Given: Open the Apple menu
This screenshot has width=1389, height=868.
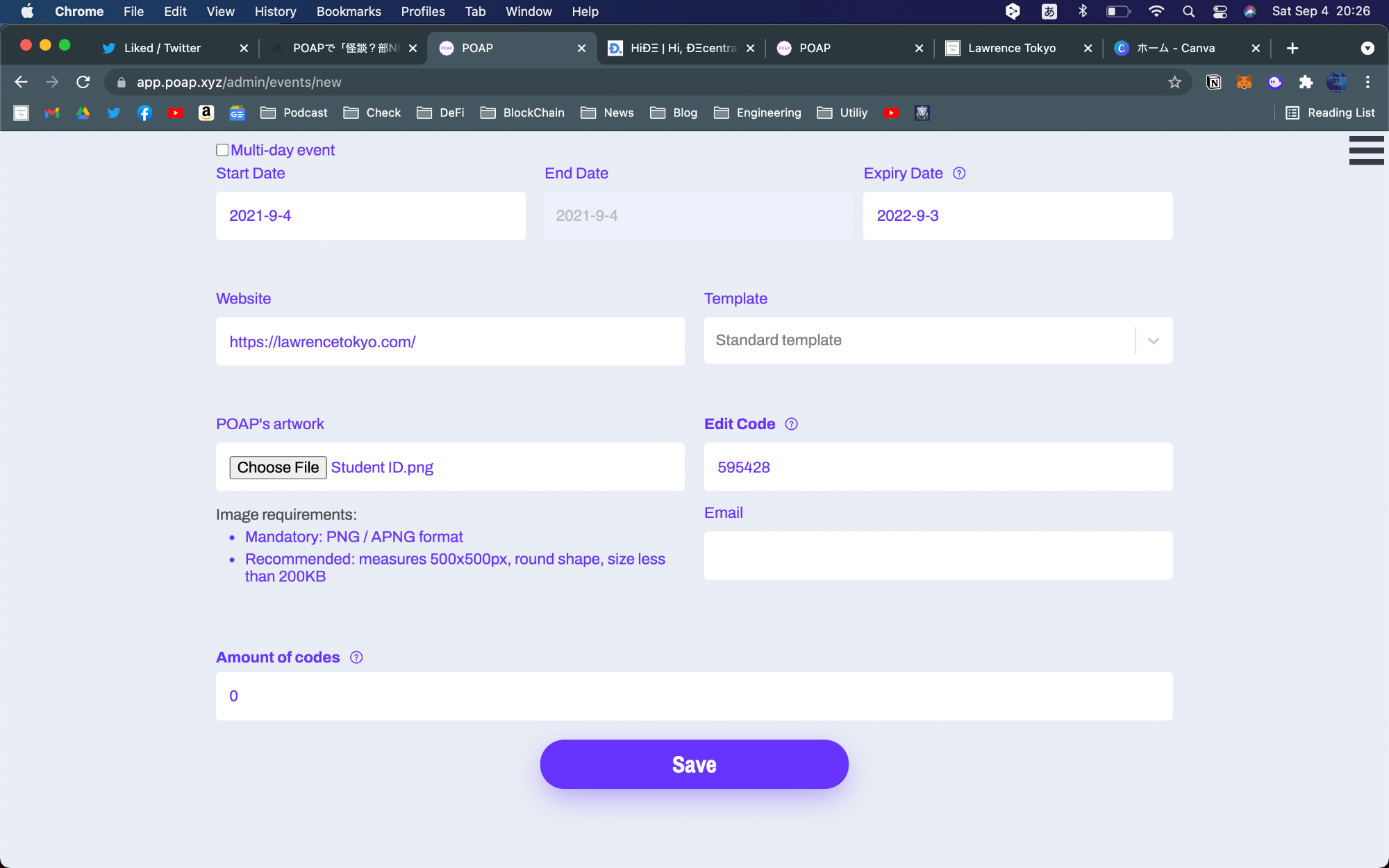Looking at the screenshot, I should pos(28,11).
